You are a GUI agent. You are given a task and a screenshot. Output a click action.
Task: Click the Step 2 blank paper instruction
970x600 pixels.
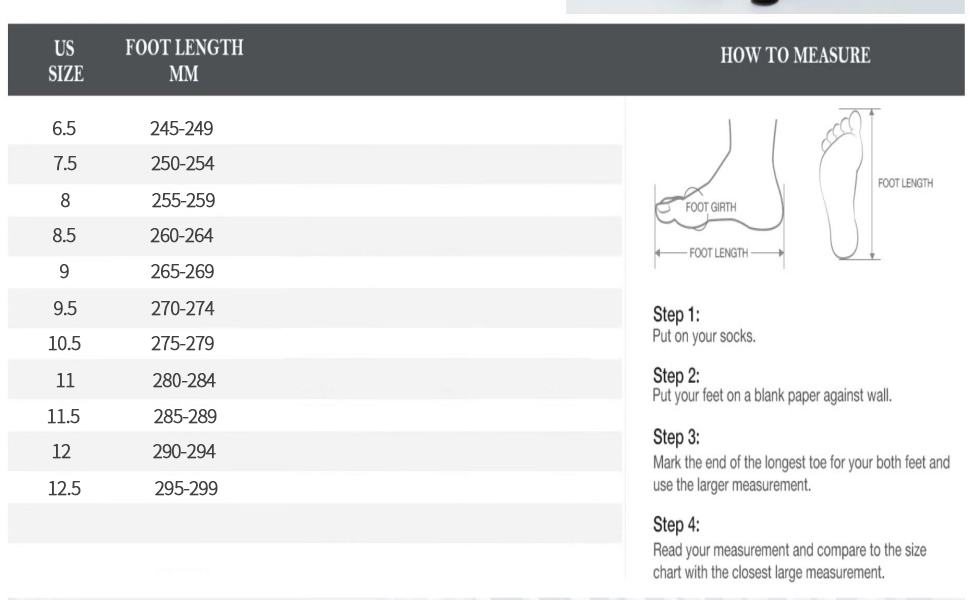pos(772,396)
